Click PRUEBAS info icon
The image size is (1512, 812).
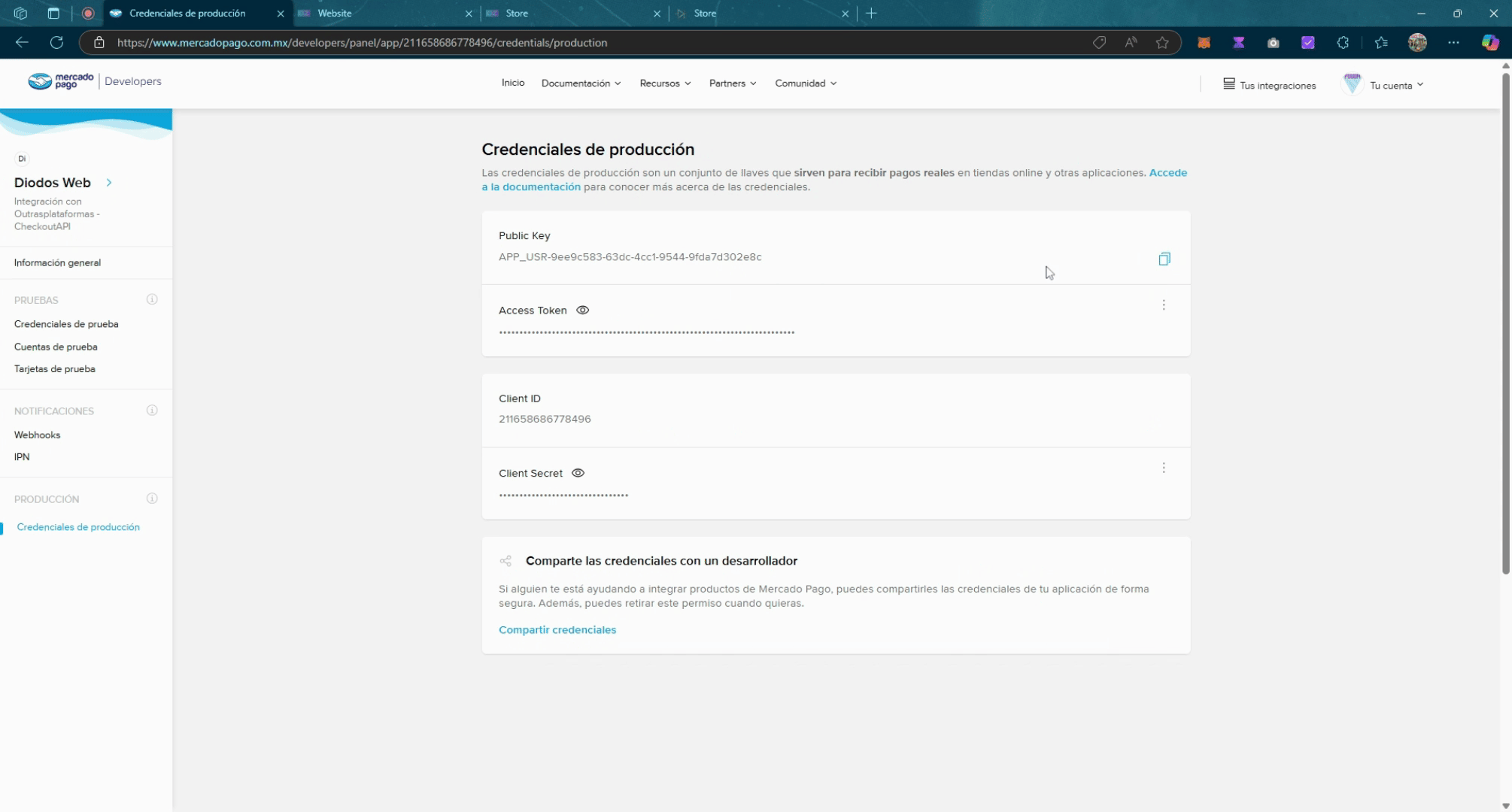point(152,300)
